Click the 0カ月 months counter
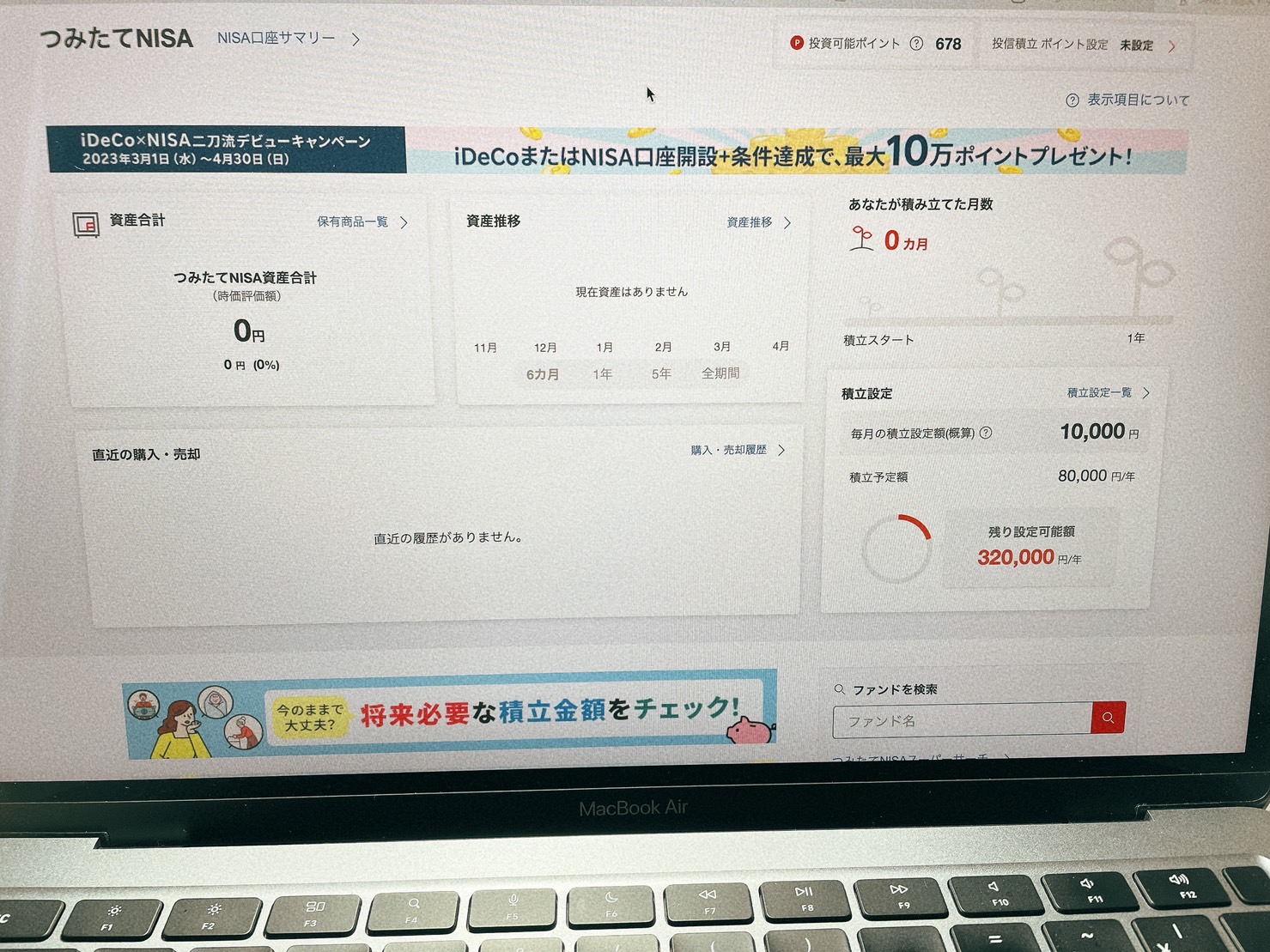Viewport: 1270px width, 952px height. click(x=906, y=240)
